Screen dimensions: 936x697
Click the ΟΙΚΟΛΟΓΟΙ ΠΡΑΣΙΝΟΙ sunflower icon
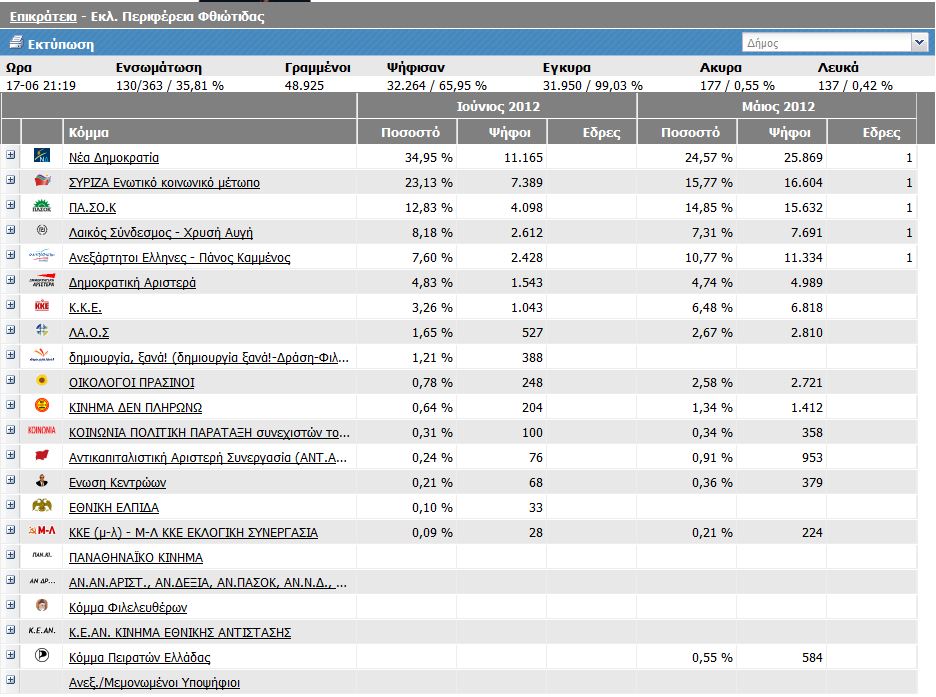42,382
